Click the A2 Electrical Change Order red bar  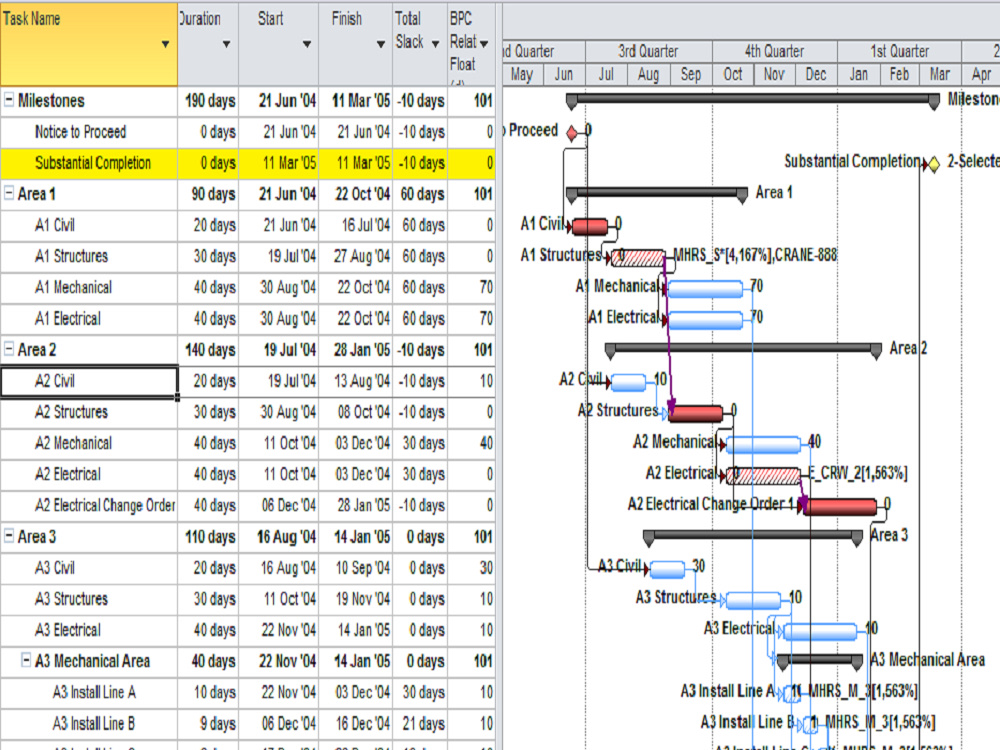tap(841, 506)
